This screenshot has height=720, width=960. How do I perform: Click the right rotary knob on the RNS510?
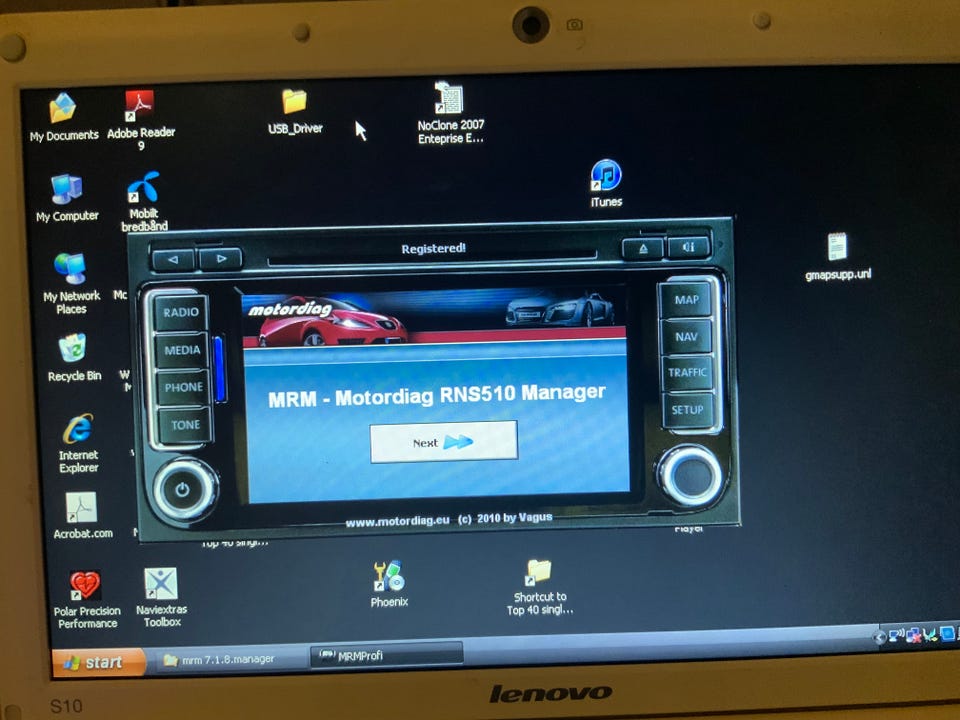(691, 476)
